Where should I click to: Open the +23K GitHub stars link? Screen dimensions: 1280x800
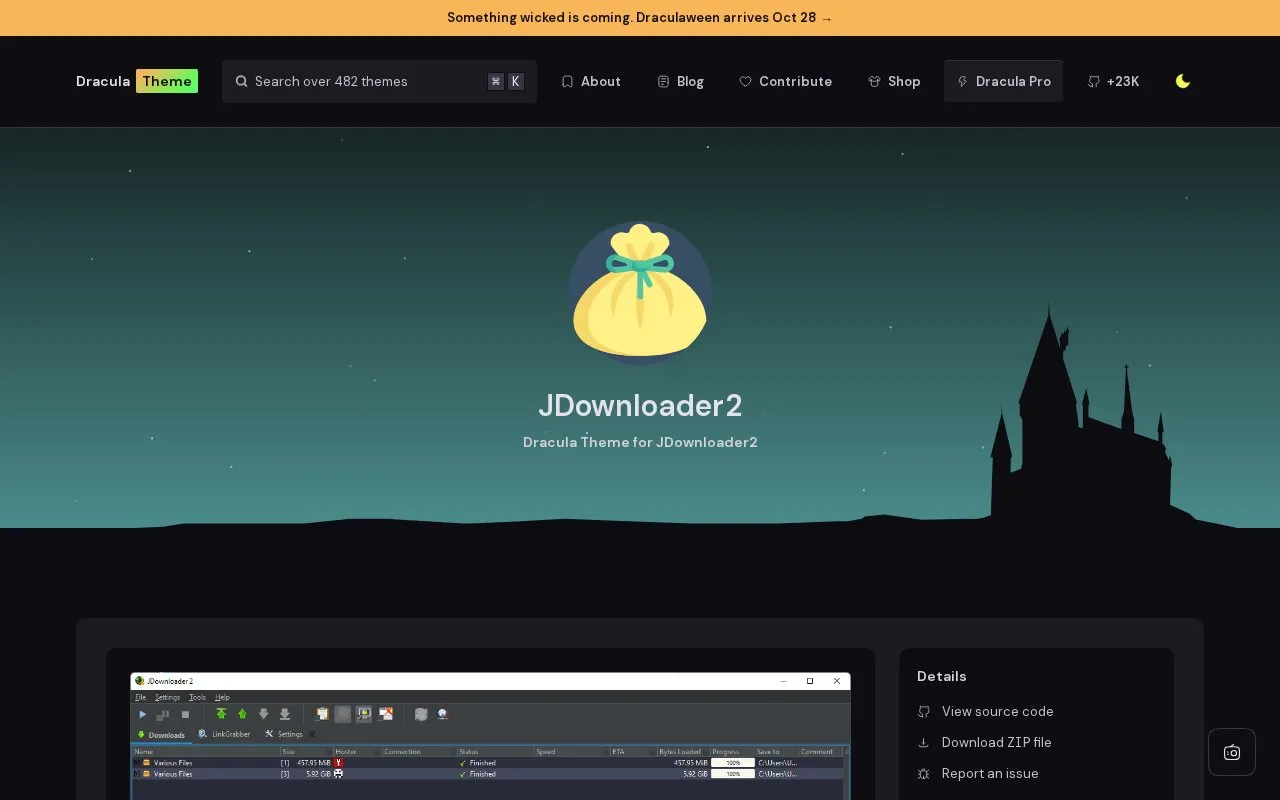(1113, 81)
